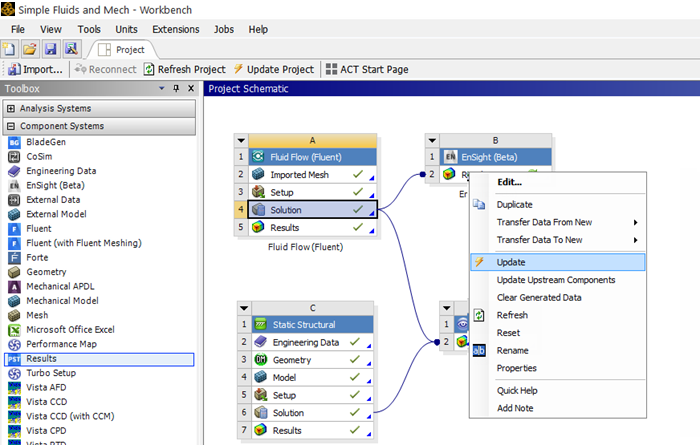Click the Save As icon
The height and width of the screenshot is (445, 700).
pyautogui.click(x=71, y=49)
